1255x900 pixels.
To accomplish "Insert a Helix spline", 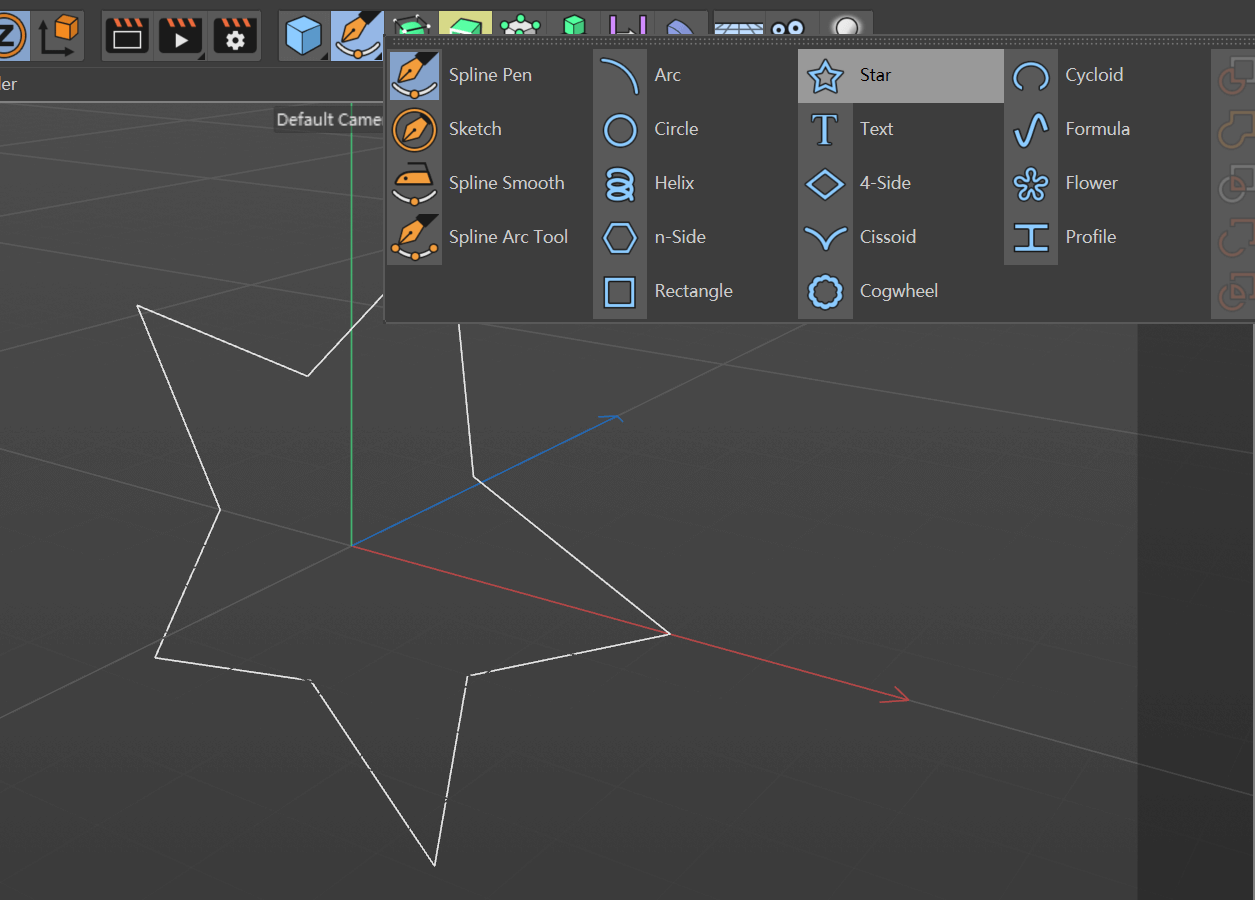I will (695, 183).
